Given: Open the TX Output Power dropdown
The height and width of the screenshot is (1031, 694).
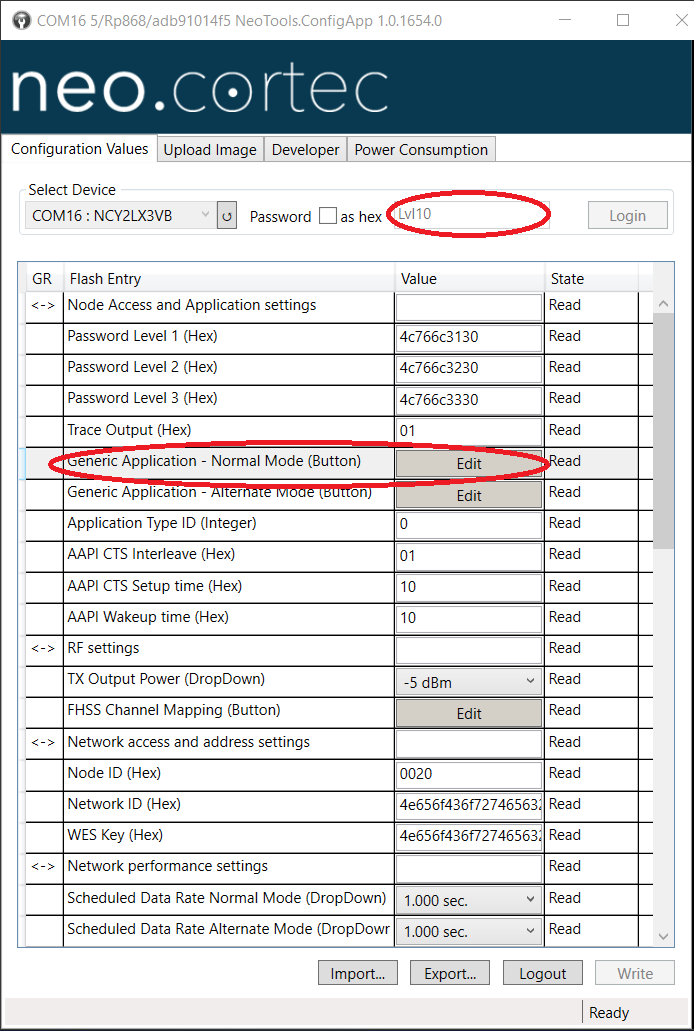Looking at the screenshot, I should point(468,682).
